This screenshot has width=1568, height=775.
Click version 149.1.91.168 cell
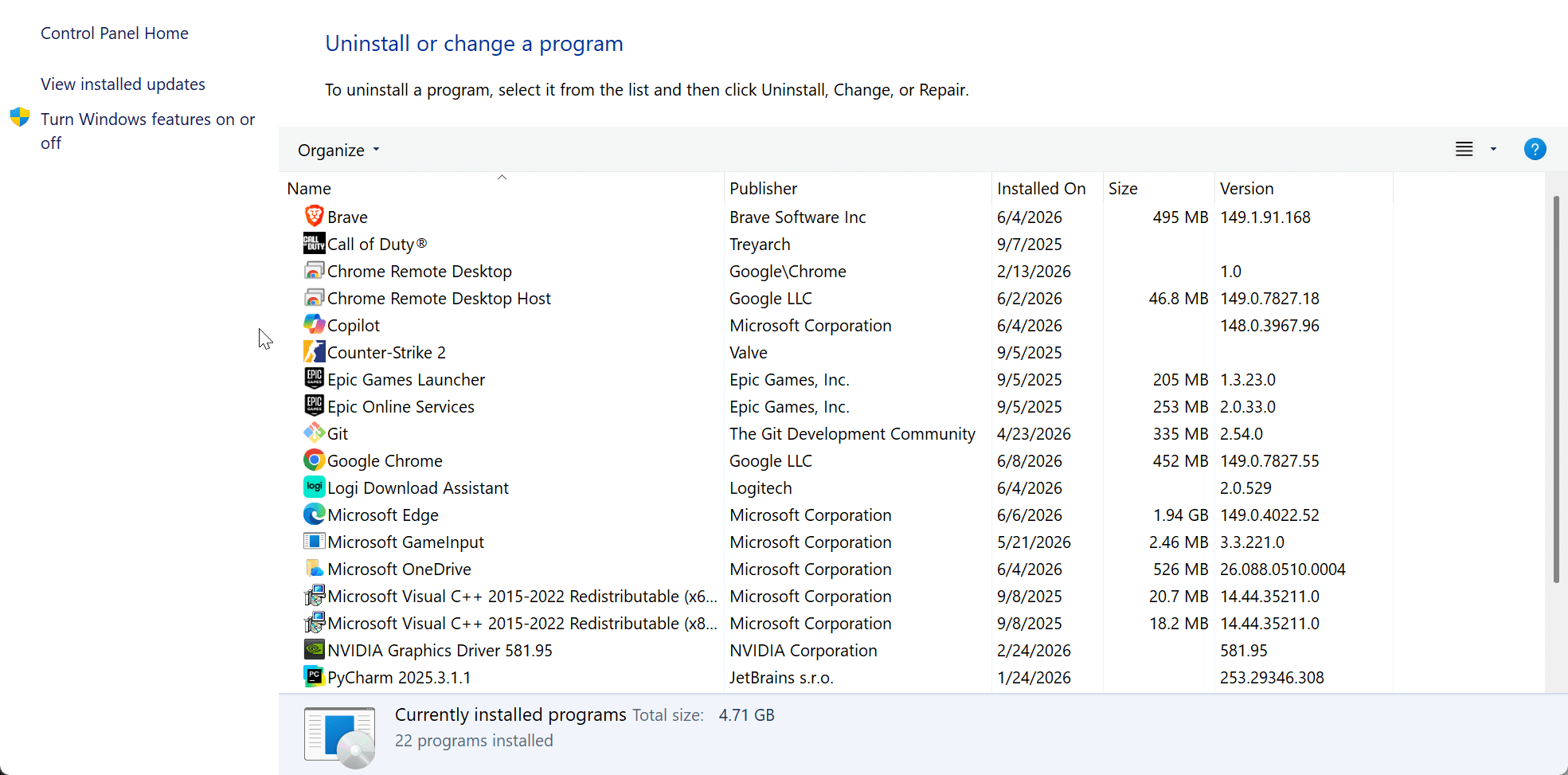click(1265, 217)
